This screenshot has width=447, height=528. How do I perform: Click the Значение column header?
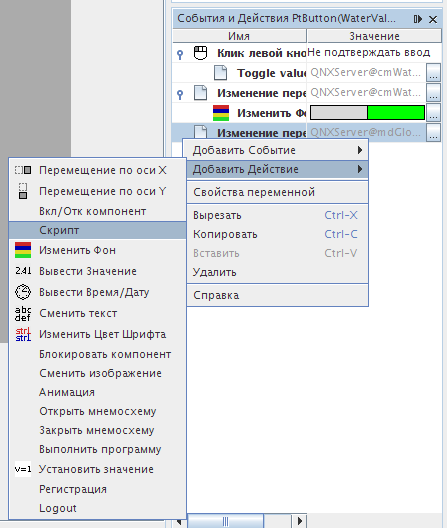[374, 36]
